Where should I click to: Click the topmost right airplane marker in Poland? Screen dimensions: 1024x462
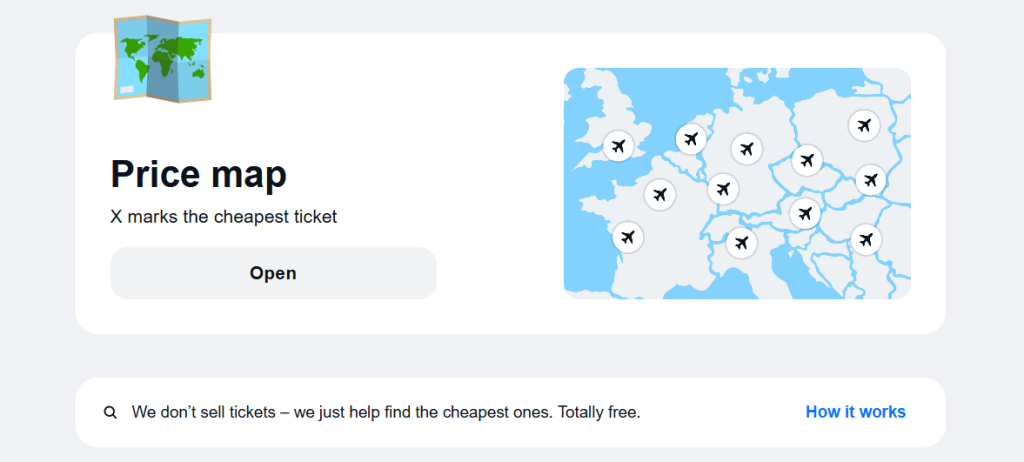[864, 126]
